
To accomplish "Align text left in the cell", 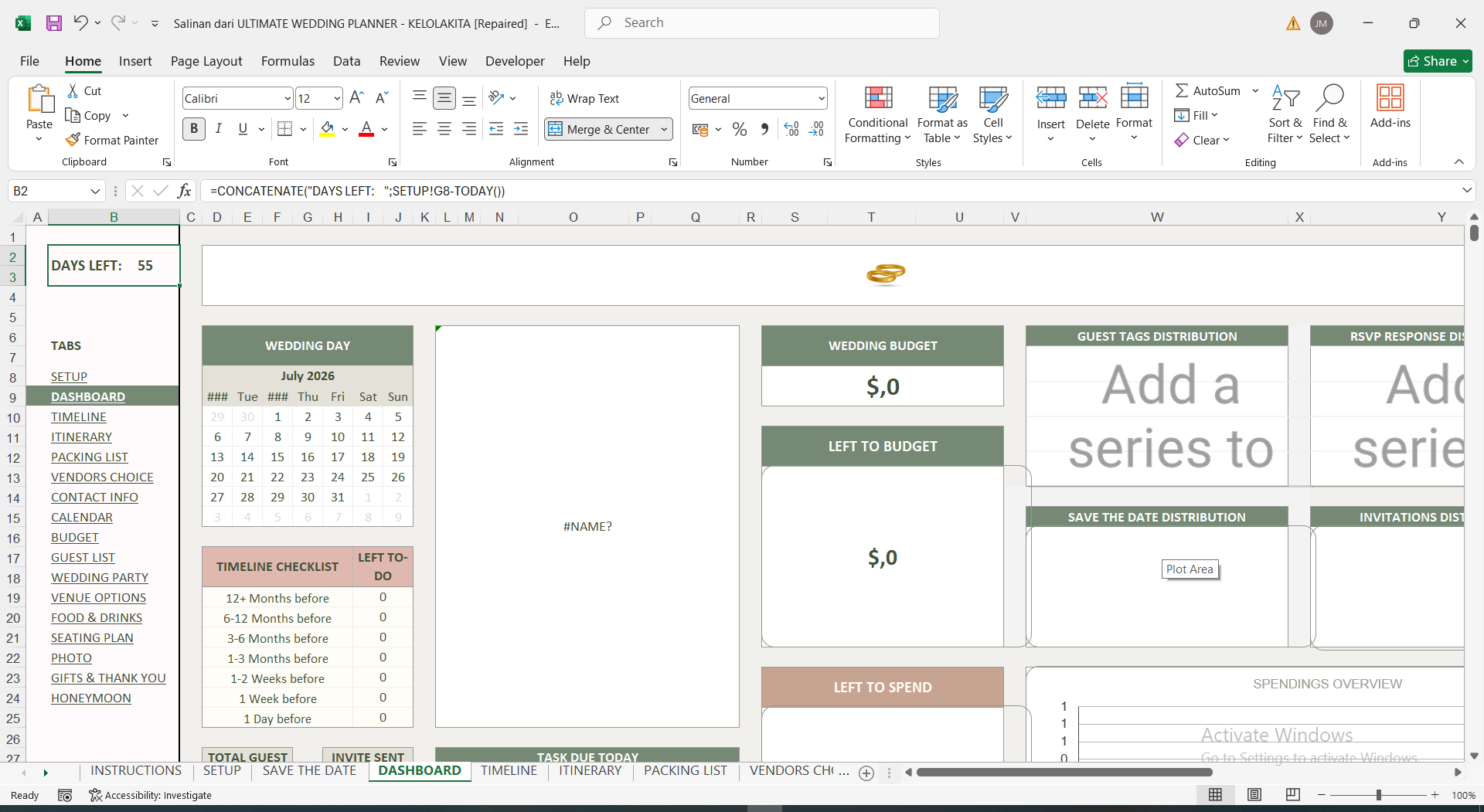I will click(420, 129).
